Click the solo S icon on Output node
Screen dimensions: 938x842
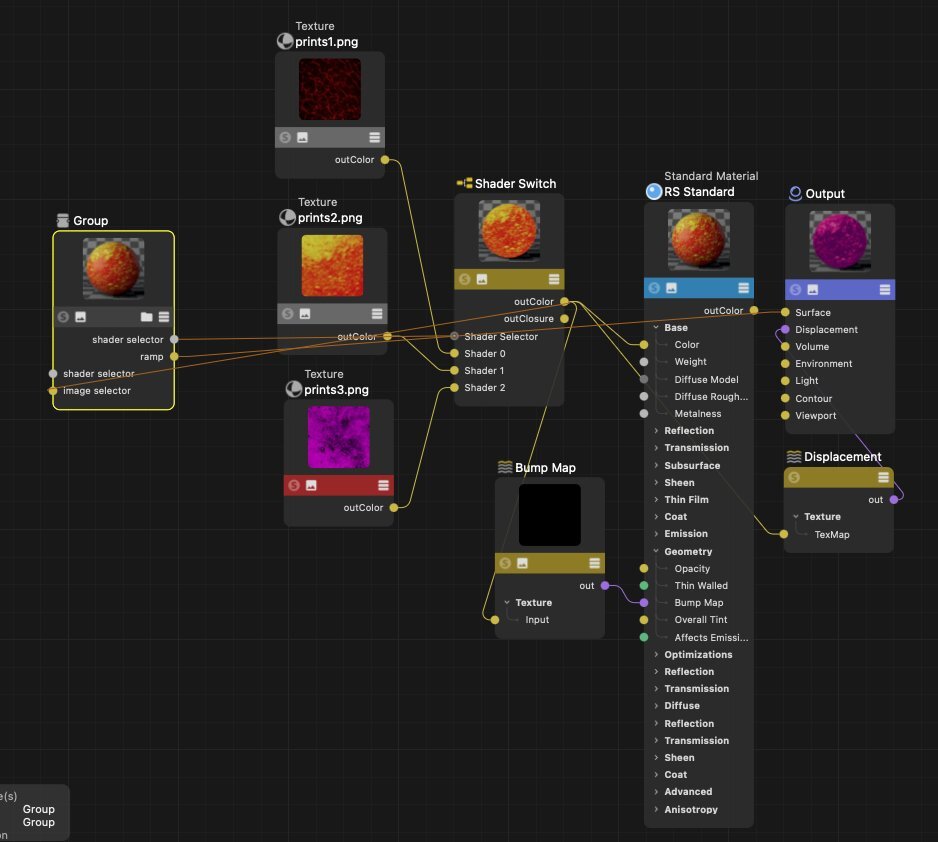click(795, 289)
